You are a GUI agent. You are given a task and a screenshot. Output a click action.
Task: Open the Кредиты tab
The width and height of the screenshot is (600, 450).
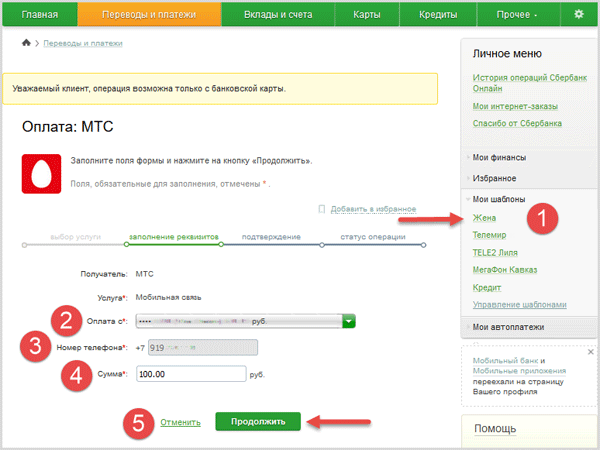coord(438,15)
